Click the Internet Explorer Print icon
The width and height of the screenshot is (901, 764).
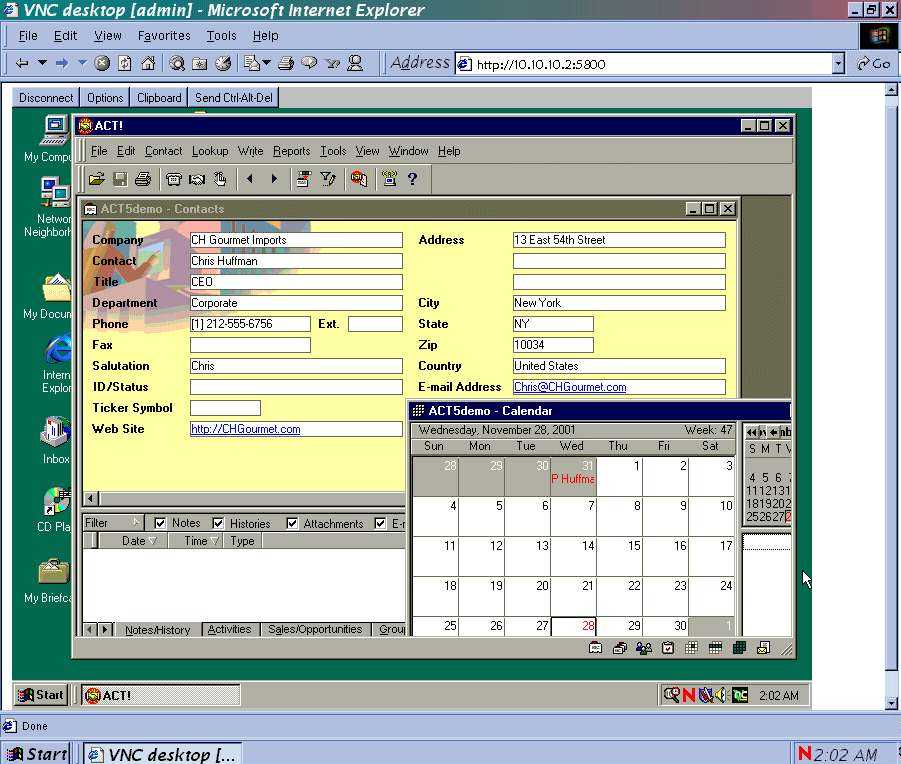[x=286, y=63]
